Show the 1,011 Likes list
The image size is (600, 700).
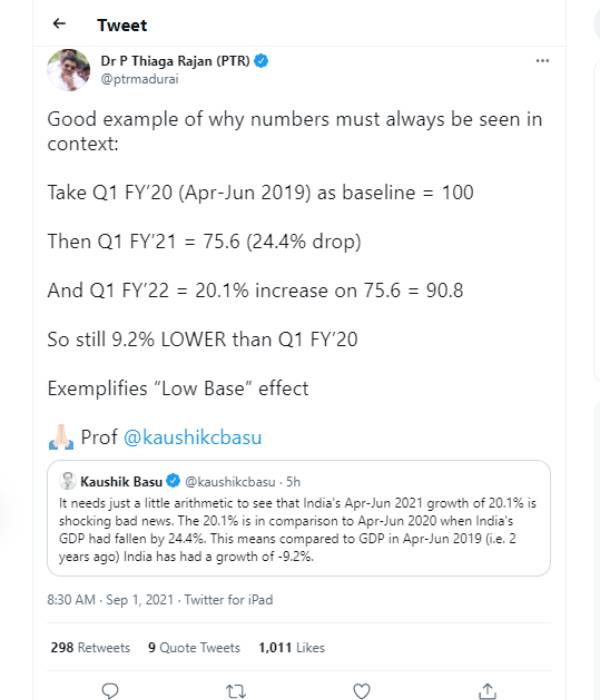tap(291, 648)
